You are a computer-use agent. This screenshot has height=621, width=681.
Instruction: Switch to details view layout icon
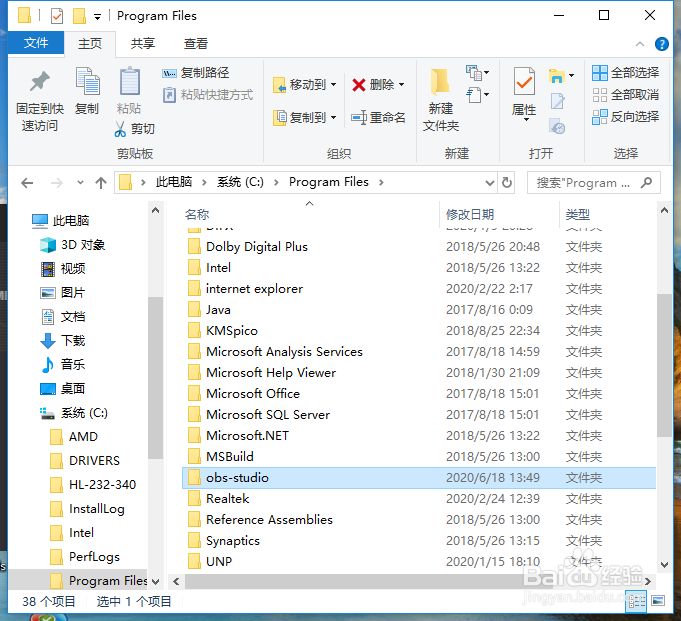pyautogui.click(x=636, y=601)
